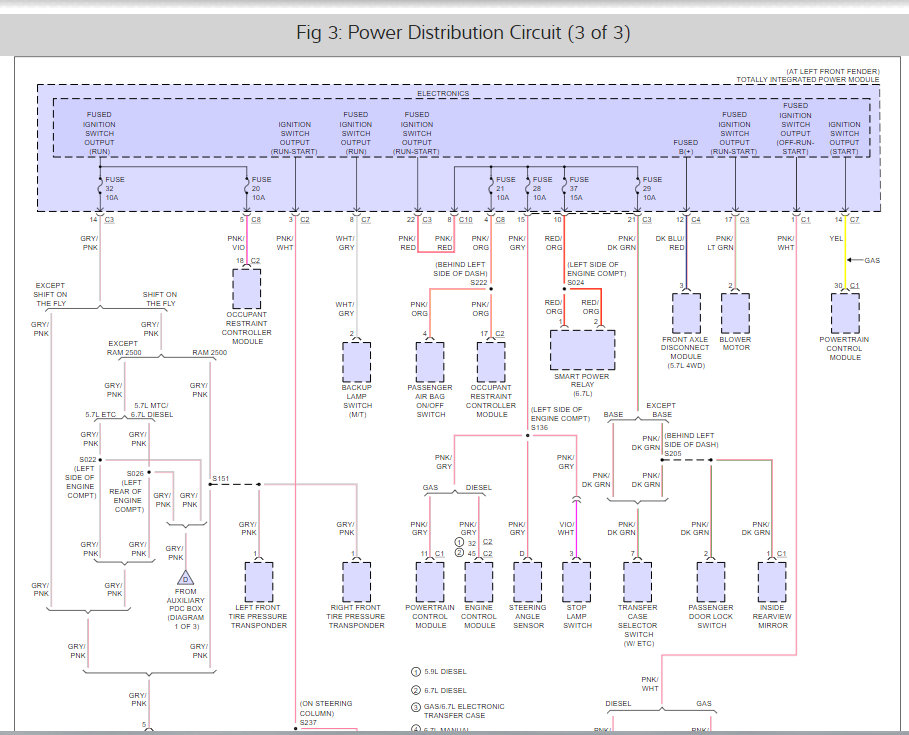
Task: Select the '(OFF-RUN-START)' fused output header
Action: (x=795, y=129)
